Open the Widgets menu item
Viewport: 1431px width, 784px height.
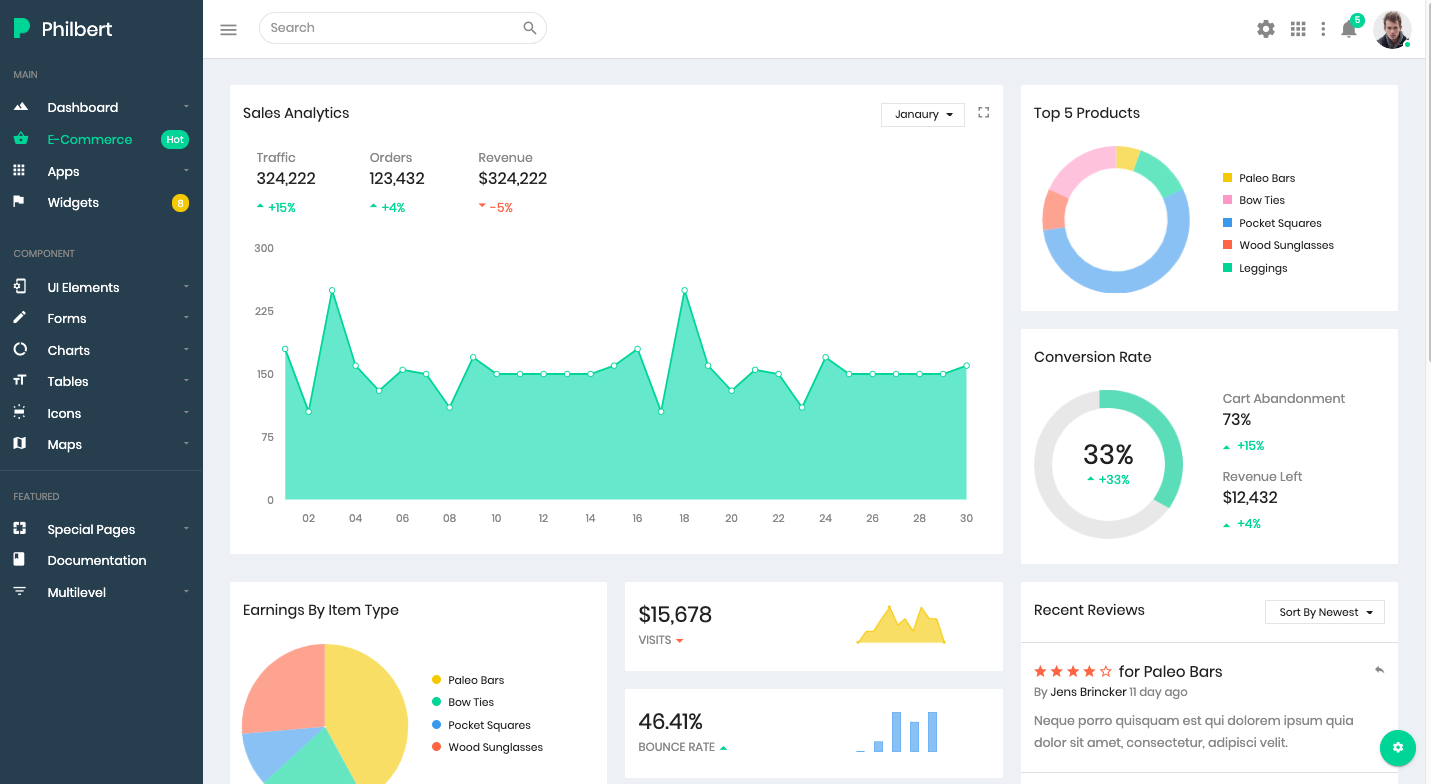tap(73, 202)
